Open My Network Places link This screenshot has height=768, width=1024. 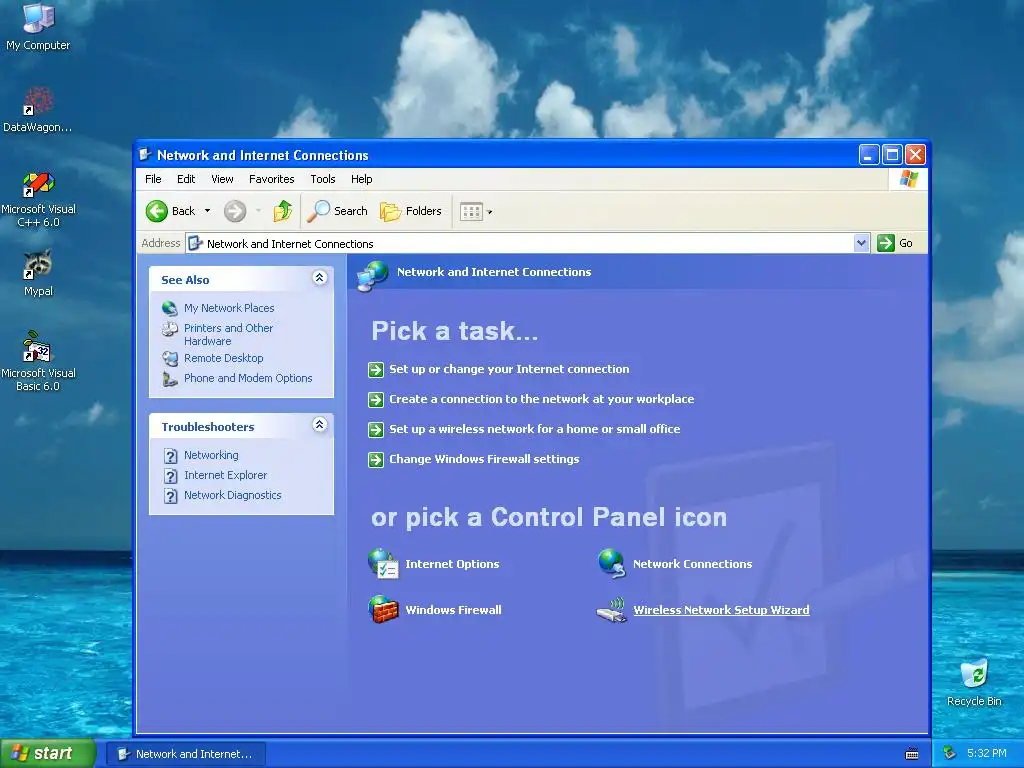click(x=229, y=308)
